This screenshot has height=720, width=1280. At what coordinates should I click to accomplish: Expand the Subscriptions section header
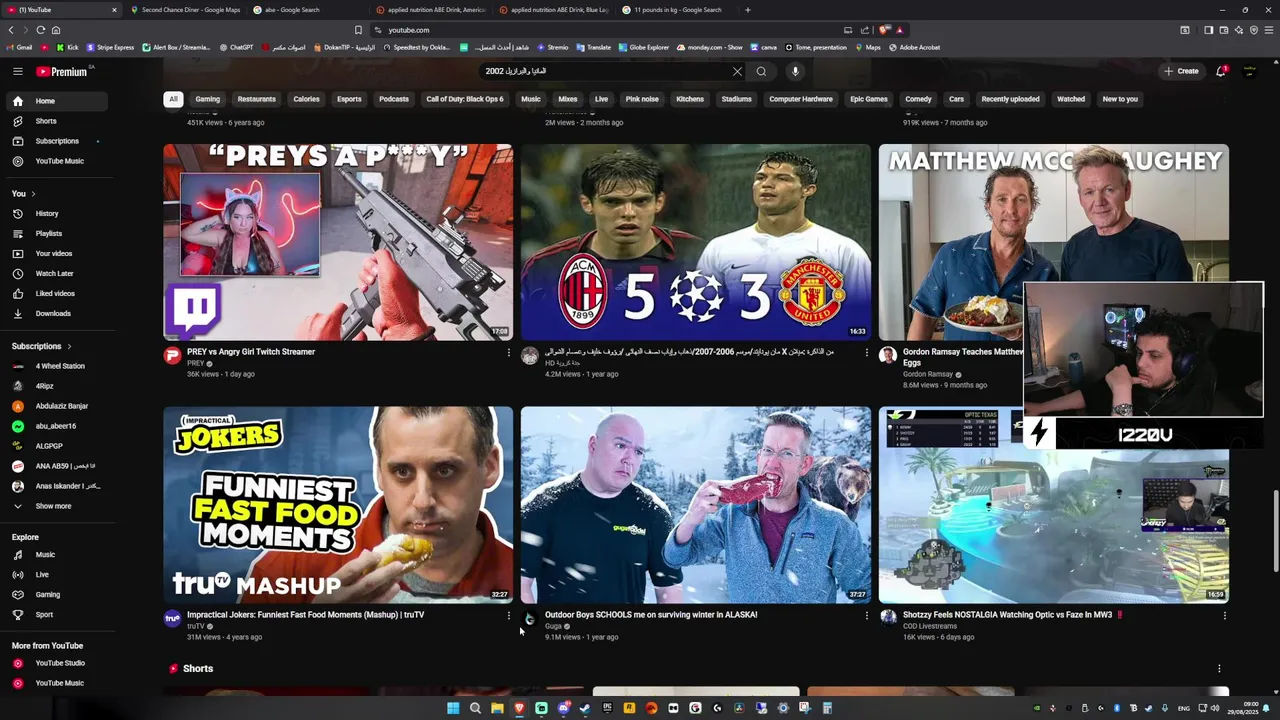pyautogui.click(x=41, y=346)
